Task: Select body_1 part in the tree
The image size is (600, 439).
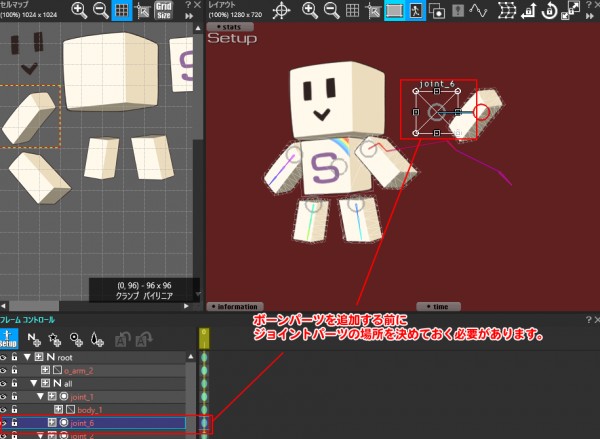Action: pyautogui.click(x=90, y=410)
